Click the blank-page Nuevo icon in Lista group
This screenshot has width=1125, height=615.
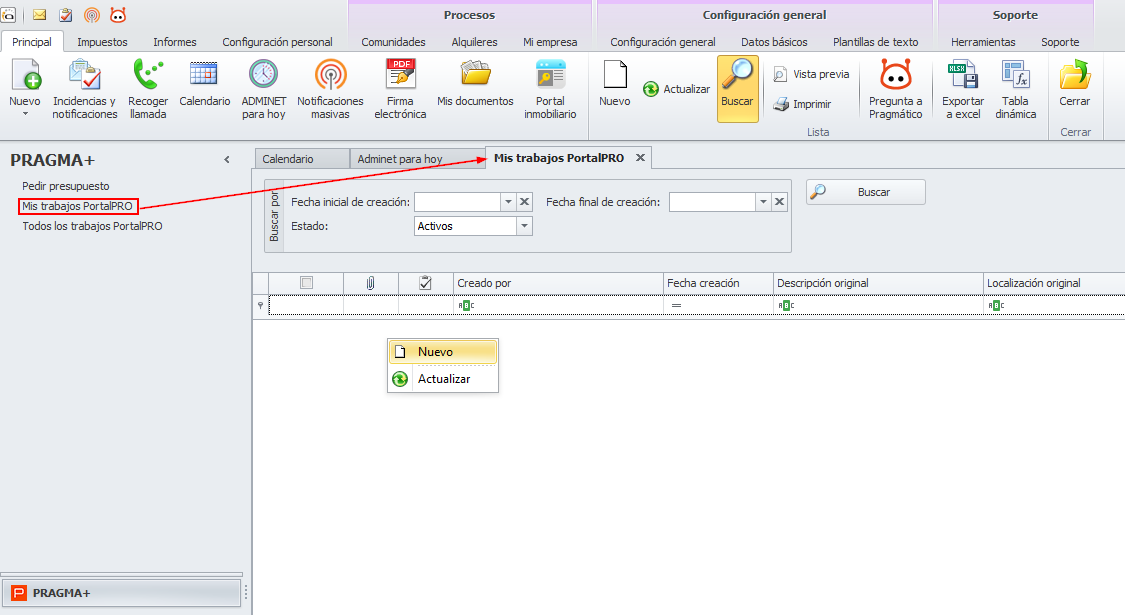click(615, 75)
